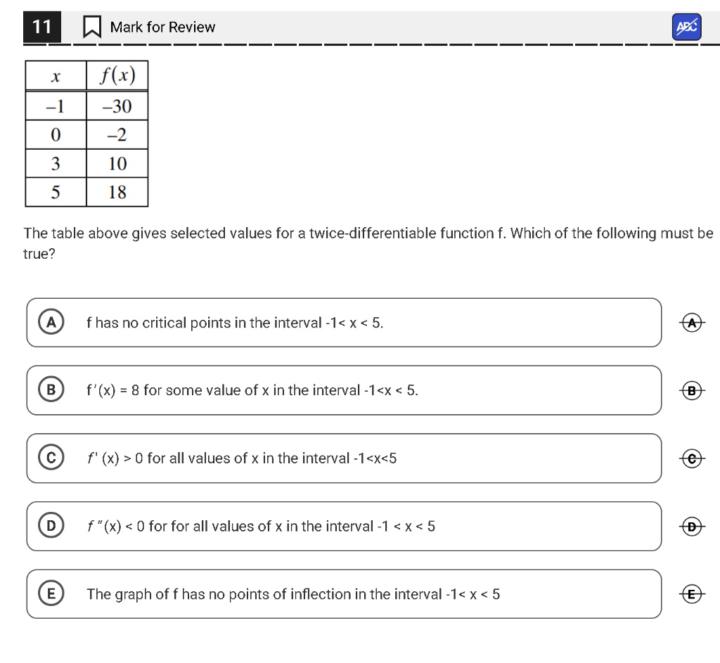Cross out answer D with strikethrough icon
Image resolution: width=720 pixels, height=663 pixels.
click(x=692, y=526)
